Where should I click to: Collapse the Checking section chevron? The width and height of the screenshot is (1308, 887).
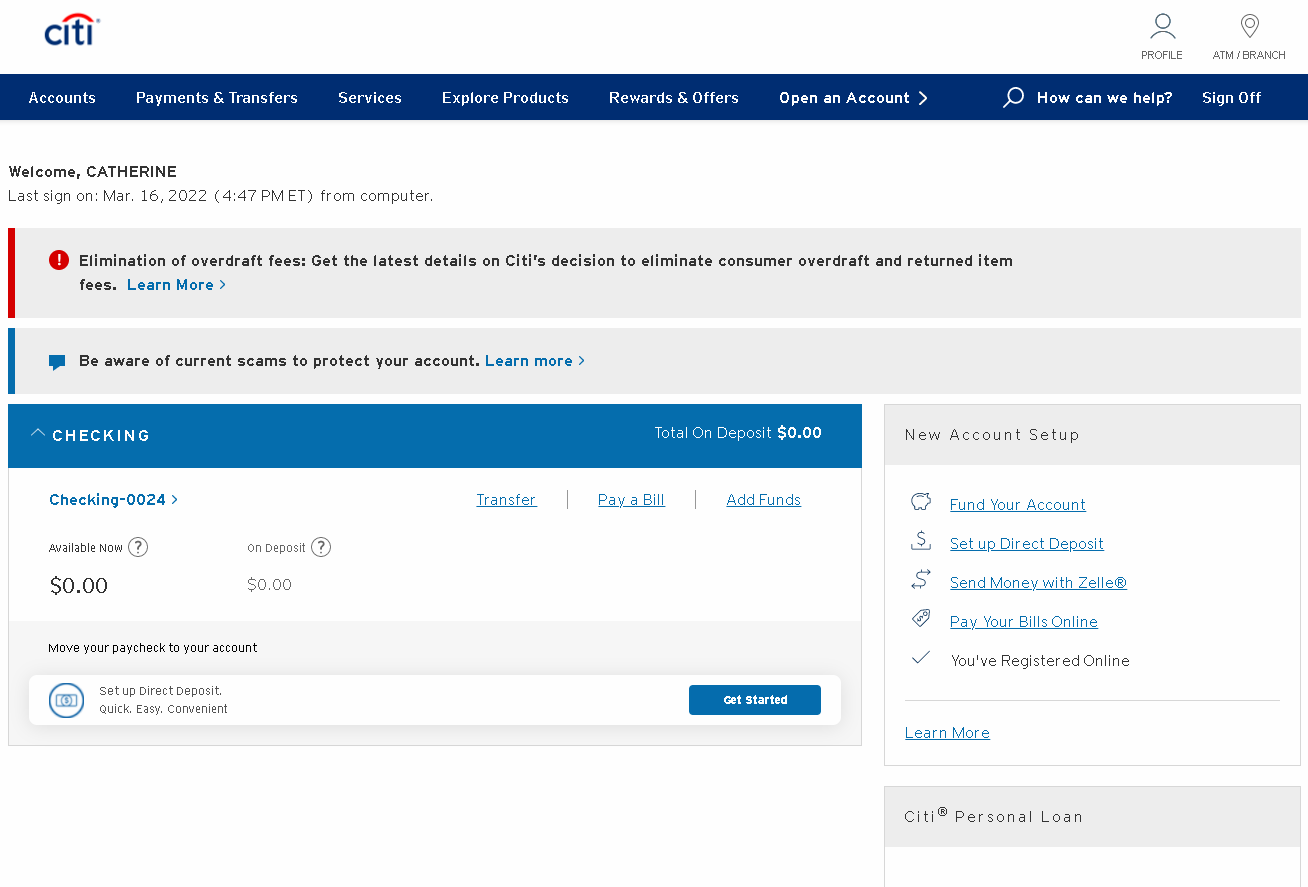pos(38,434)
